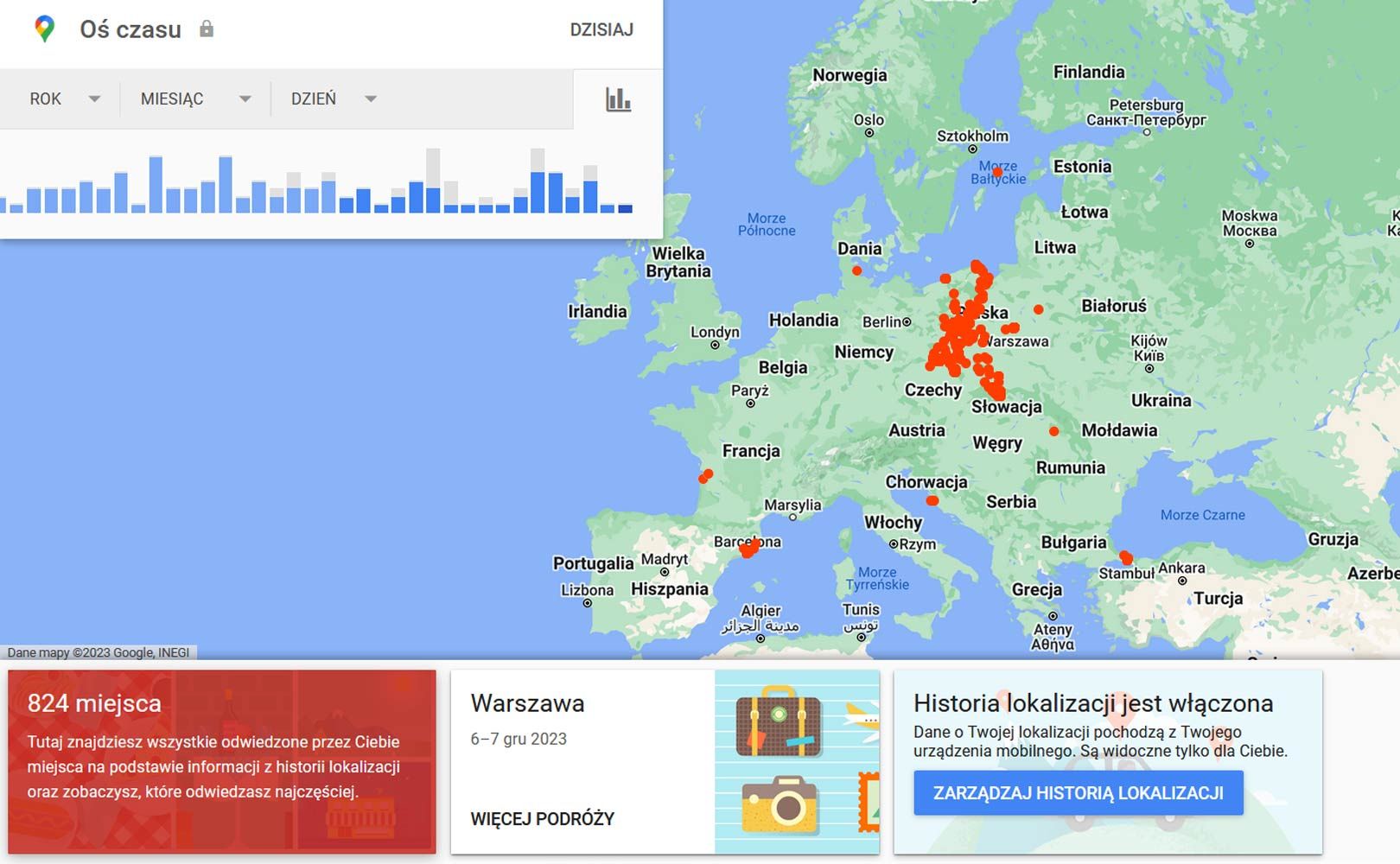Select Ankara on the map

(1181, 568)
